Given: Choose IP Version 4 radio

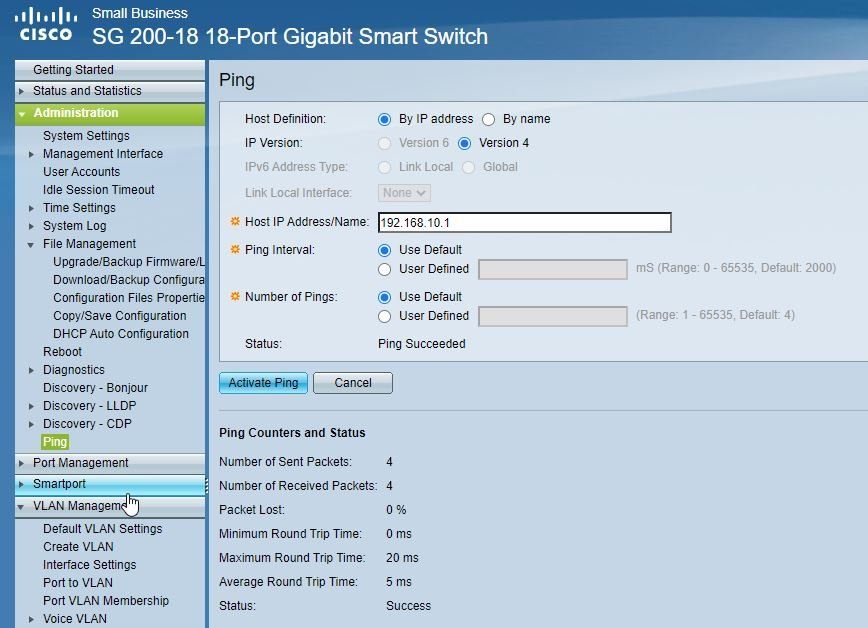Looking at the screenshot, I should click(x=464, y=143).
